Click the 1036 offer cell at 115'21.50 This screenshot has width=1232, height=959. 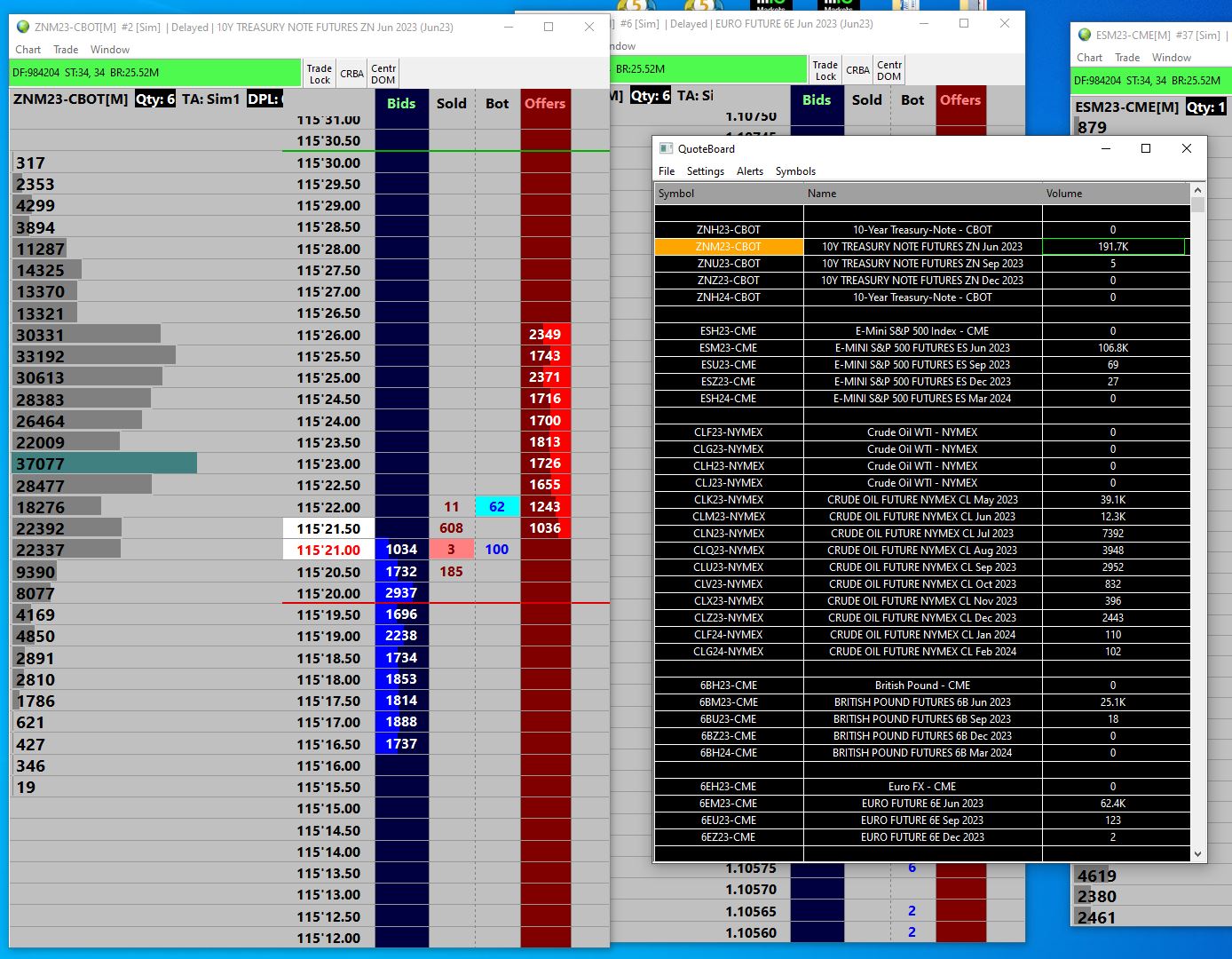tap(545, 528)
